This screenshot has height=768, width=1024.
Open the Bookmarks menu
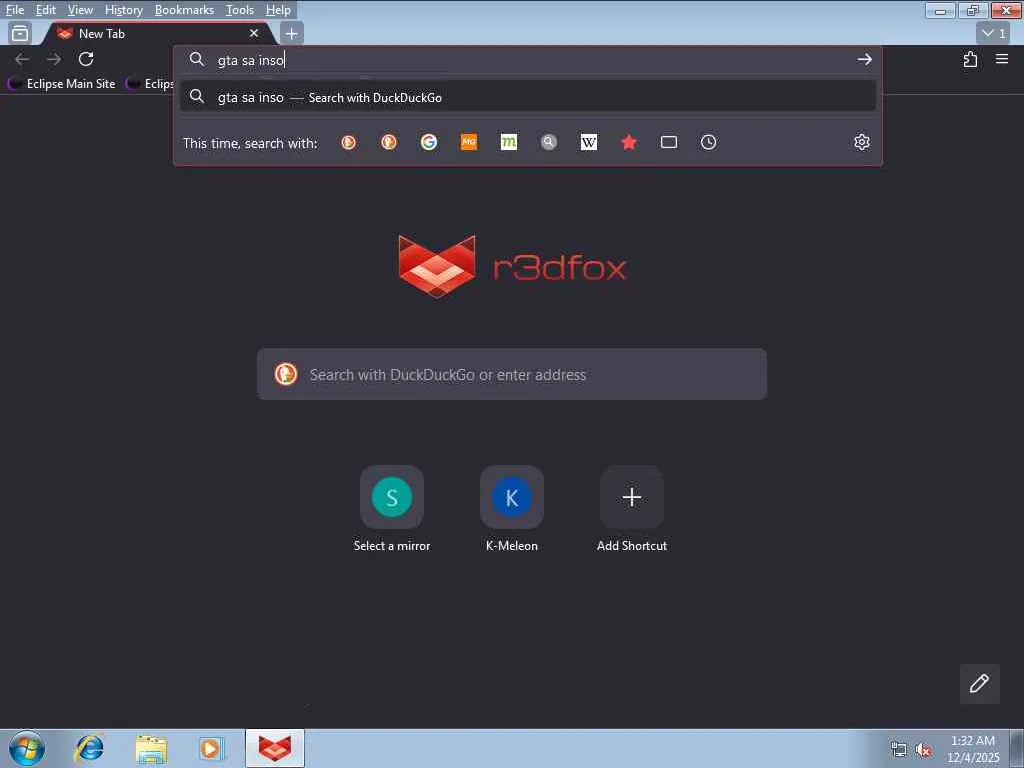tap(184, 10)
